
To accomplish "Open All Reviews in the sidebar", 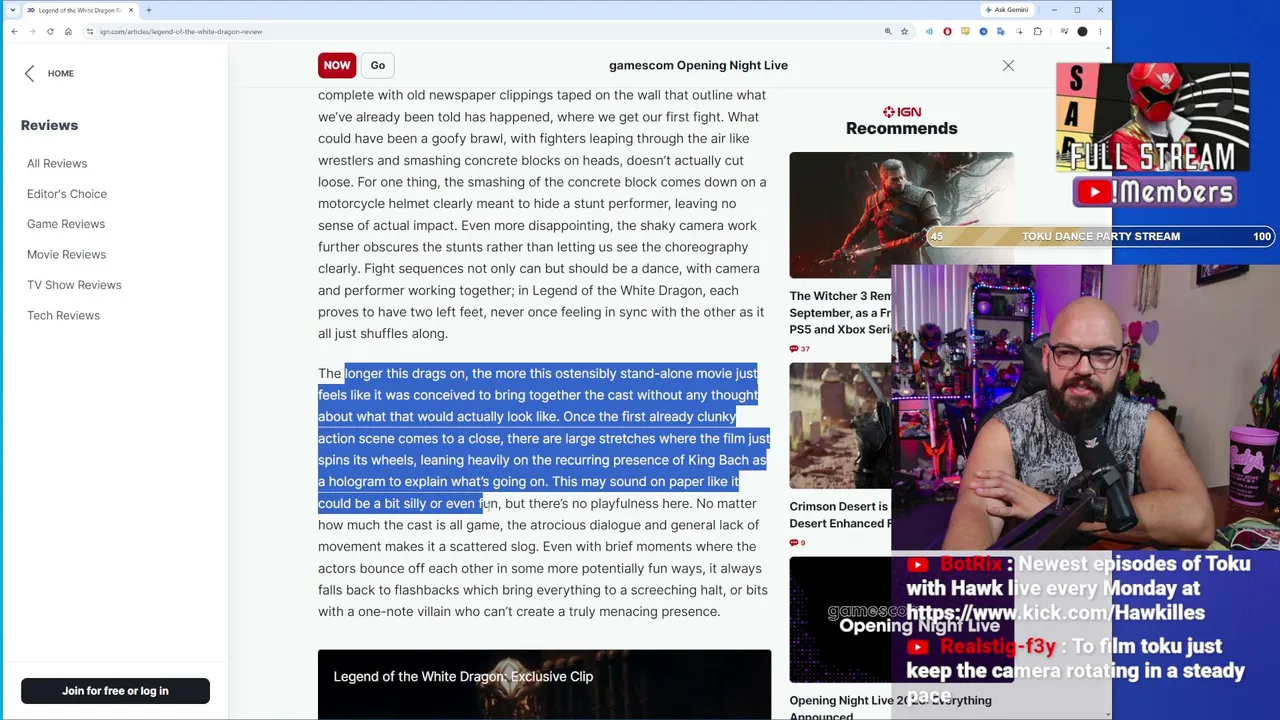I will [x=57, y=164].
